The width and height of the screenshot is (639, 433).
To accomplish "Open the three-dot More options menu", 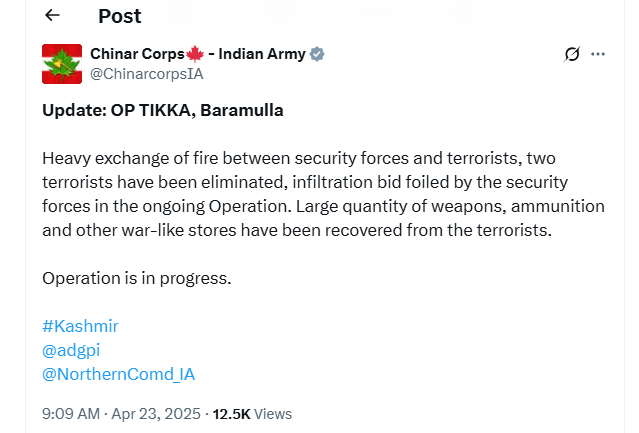I will click(598, 54).
